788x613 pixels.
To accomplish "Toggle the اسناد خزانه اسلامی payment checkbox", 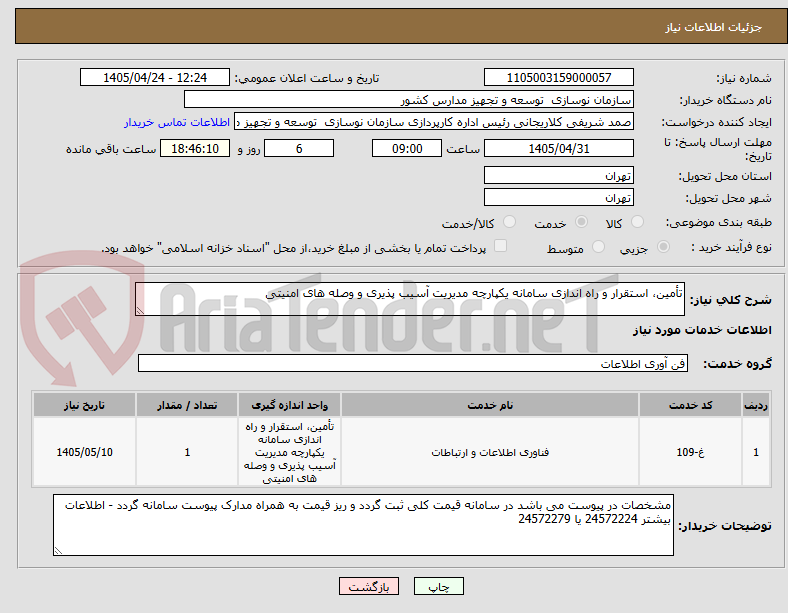I will [501, 246].
